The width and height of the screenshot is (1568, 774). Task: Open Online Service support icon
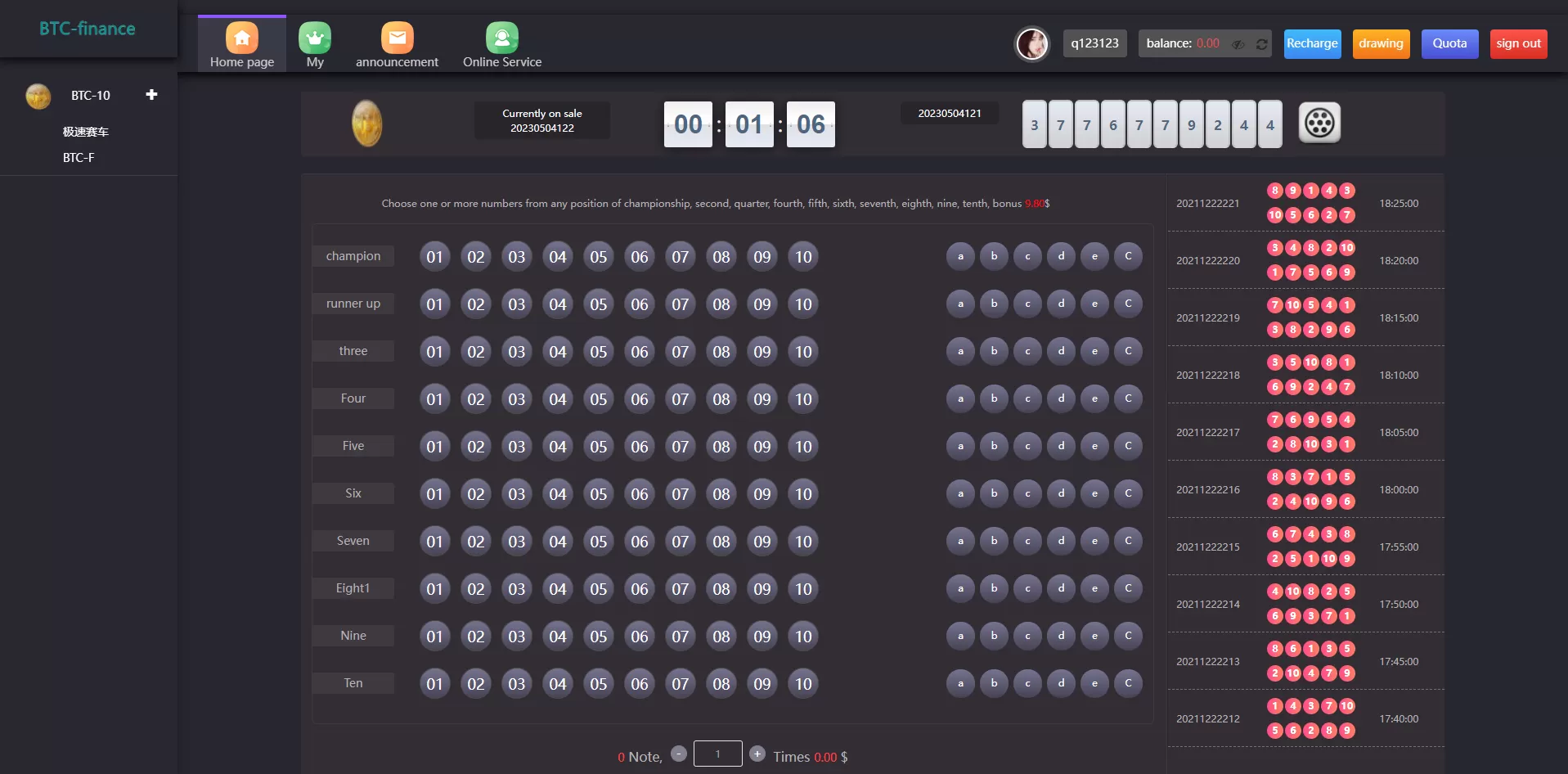[x=501, y=38]
